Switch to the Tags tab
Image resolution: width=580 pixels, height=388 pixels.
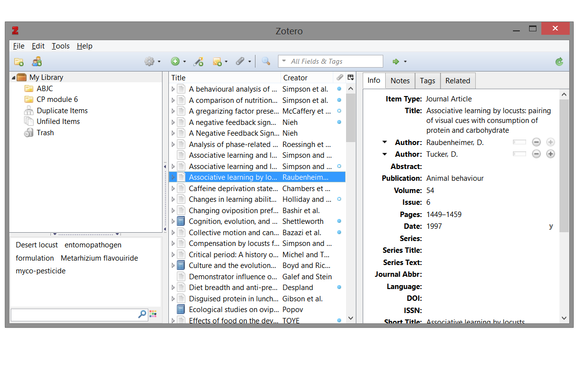coord(427,81)
